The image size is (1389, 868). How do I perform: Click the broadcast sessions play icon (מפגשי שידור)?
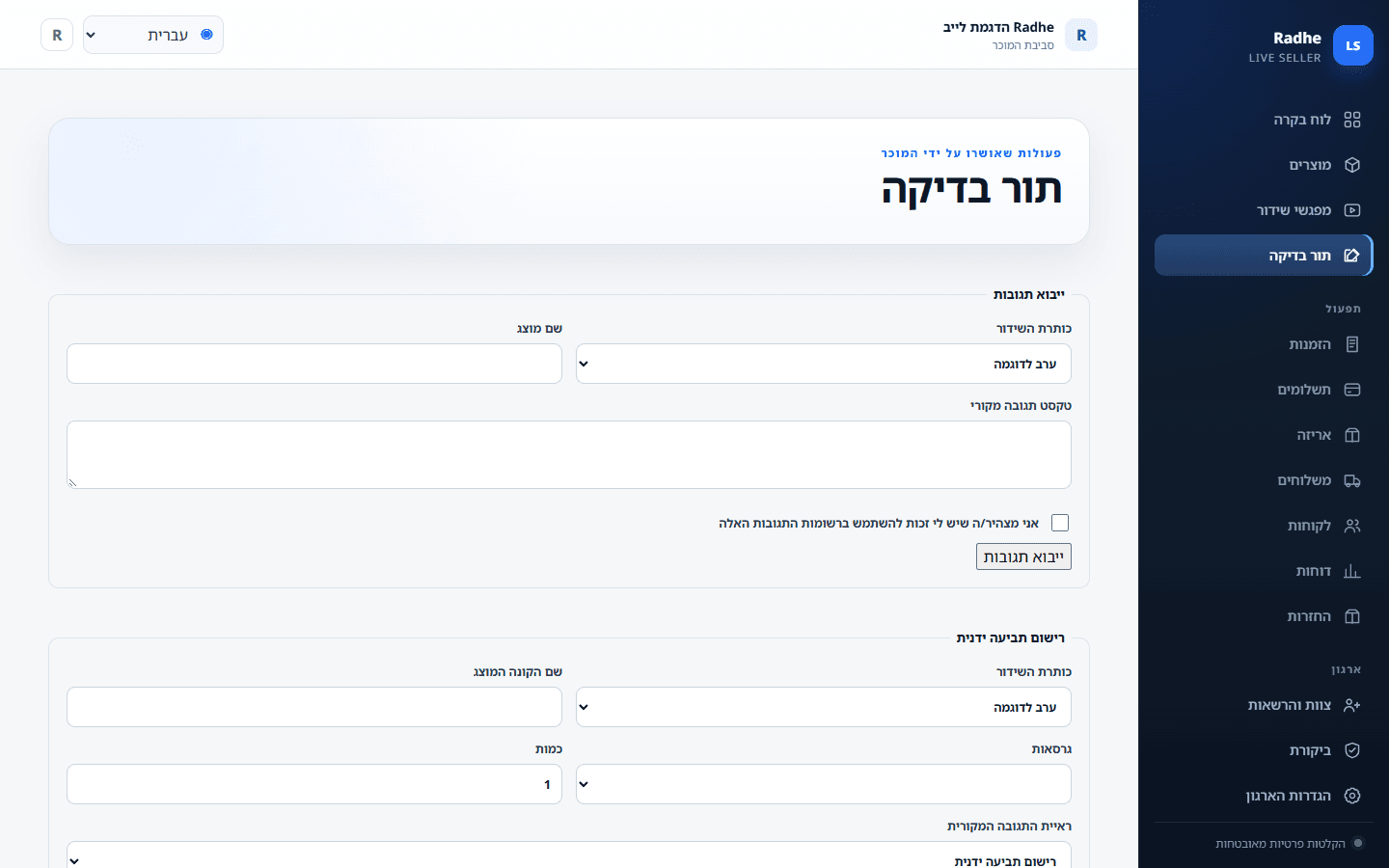click(x=1352, y=210)
